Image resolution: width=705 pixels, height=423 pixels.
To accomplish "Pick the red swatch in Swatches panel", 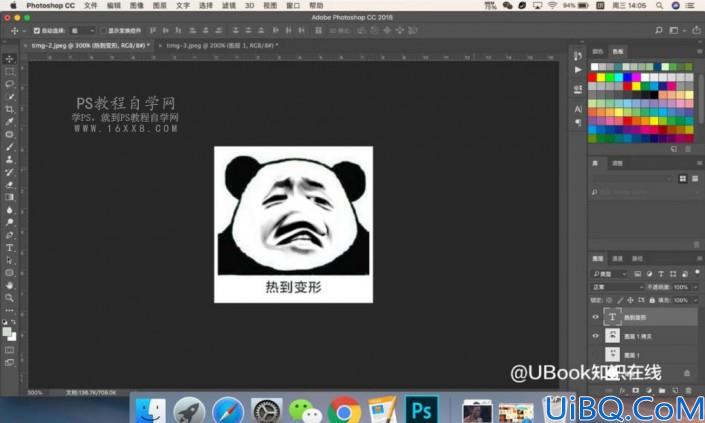I will [x=592, y=77].
